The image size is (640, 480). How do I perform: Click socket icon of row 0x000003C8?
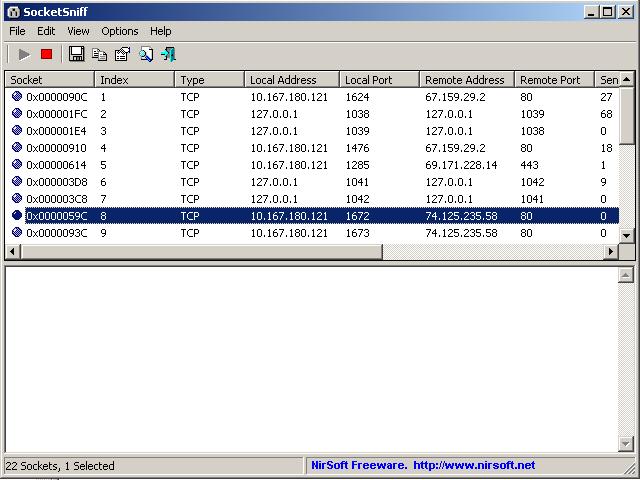(17, 198)
